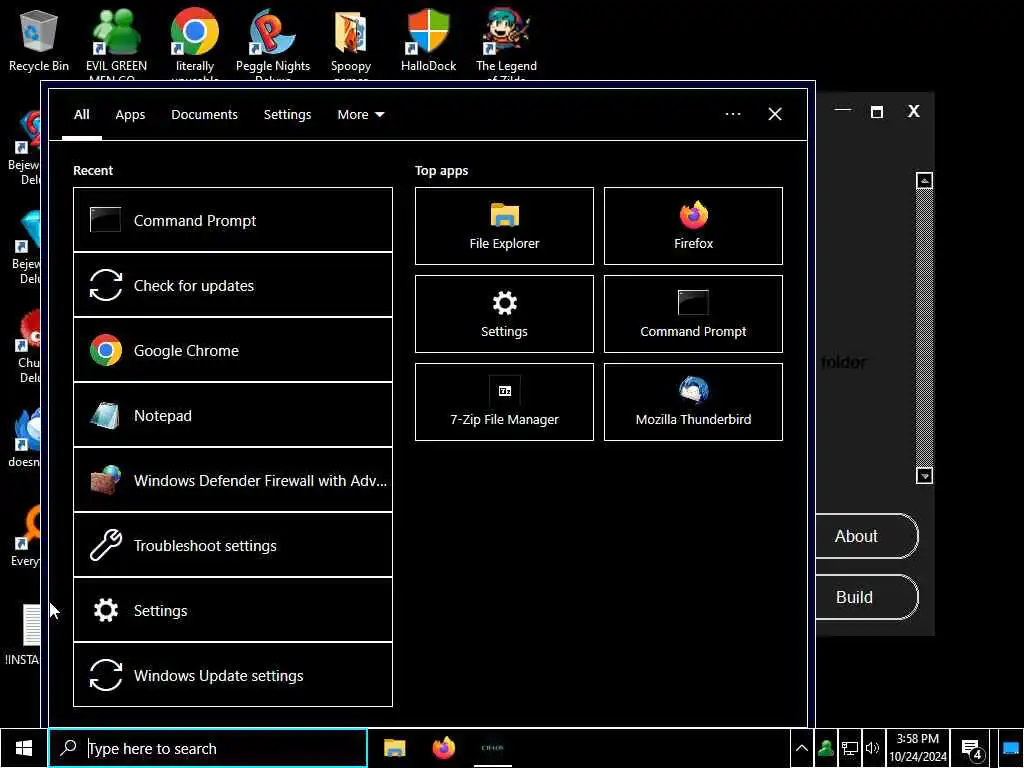
Task: Click the Type here to search box
Action: pyautogui.click(x=208, y=748)
